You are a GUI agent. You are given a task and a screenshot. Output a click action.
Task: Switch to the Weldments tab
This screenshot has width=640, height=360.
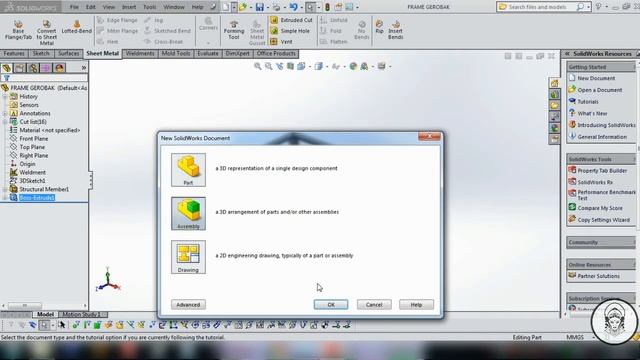coord(140,53)
